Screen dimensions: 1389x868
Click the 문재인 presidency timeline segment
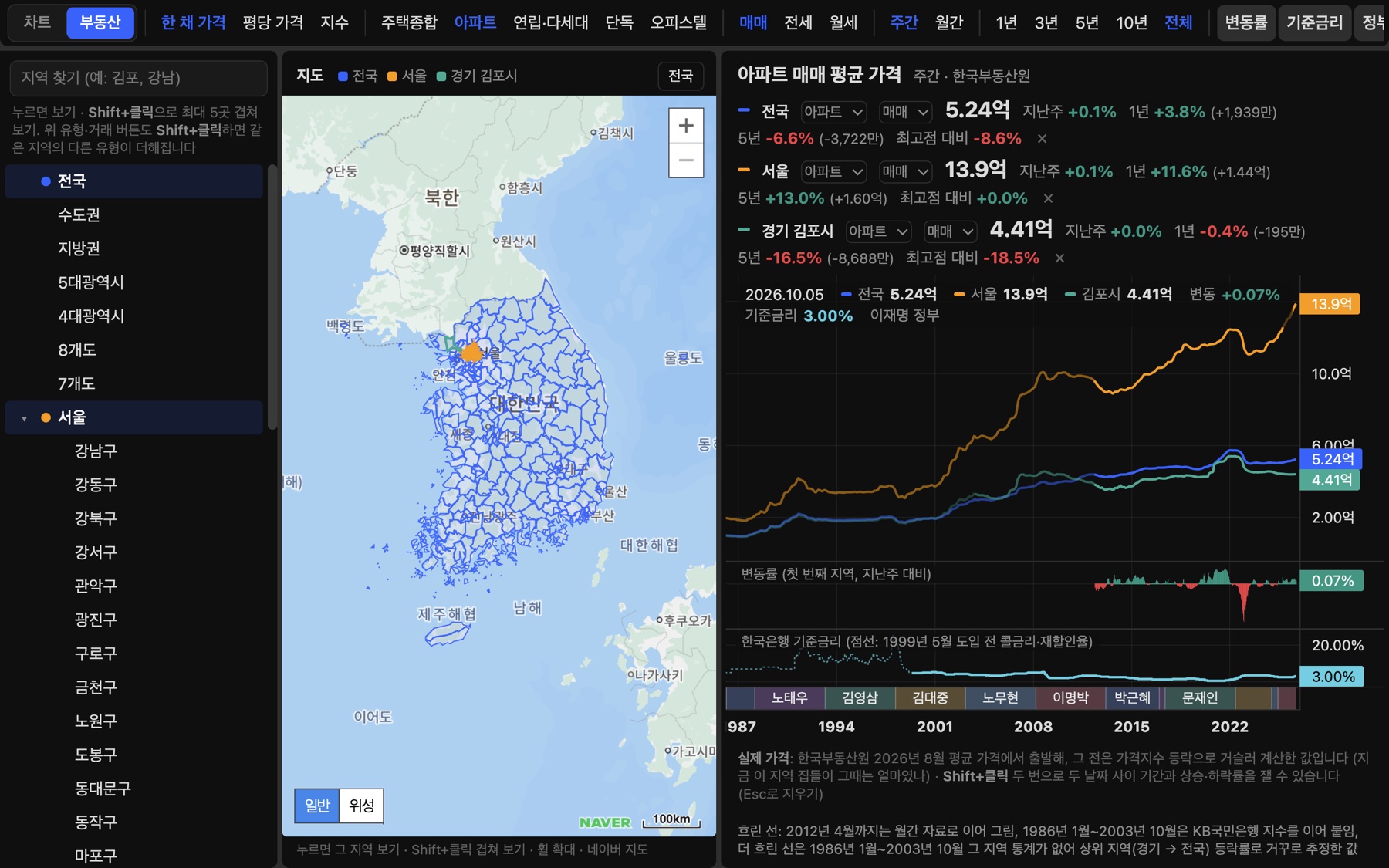(1200, 698)
